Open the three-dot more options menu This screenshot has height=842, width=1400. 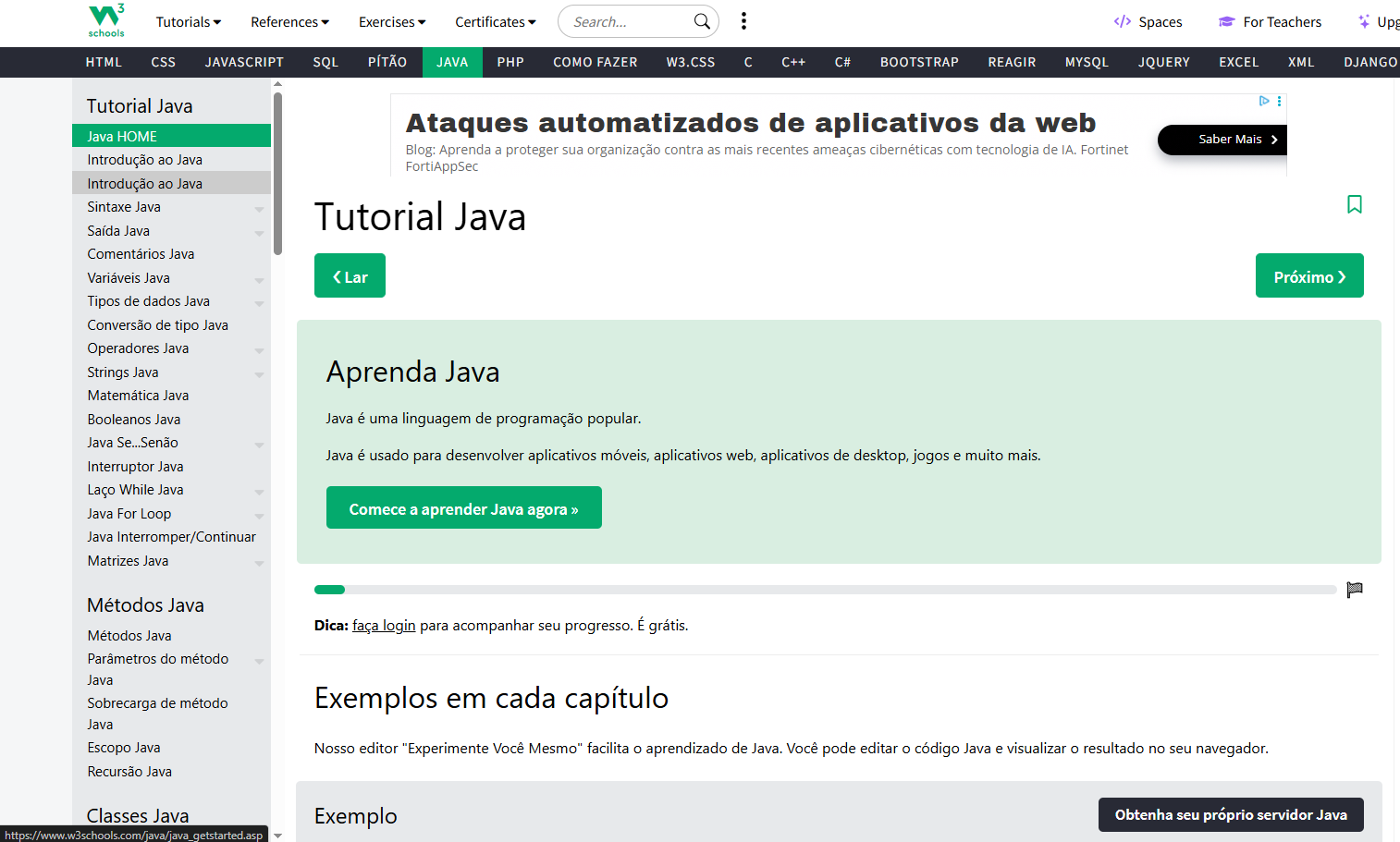coord(743,21)
